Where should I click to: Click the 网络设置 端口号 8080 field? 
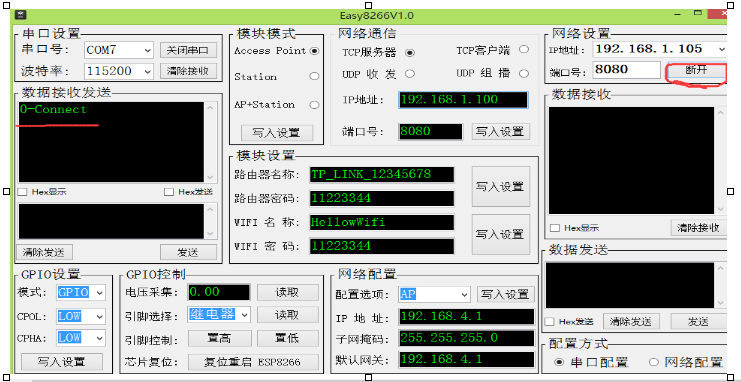click(627, 70)
